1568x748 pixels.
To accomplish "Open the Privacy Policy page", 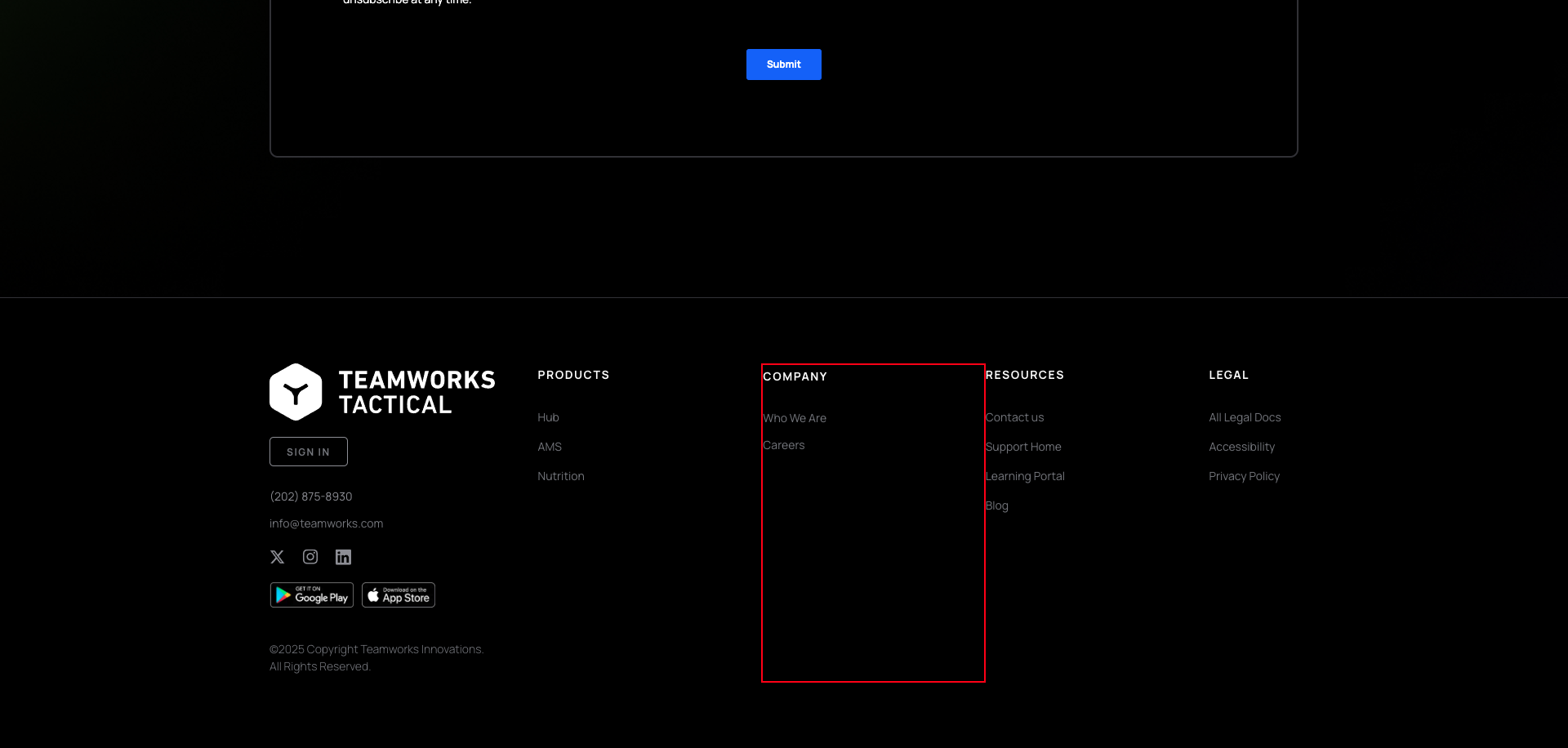I will (x=1244, y=476).
